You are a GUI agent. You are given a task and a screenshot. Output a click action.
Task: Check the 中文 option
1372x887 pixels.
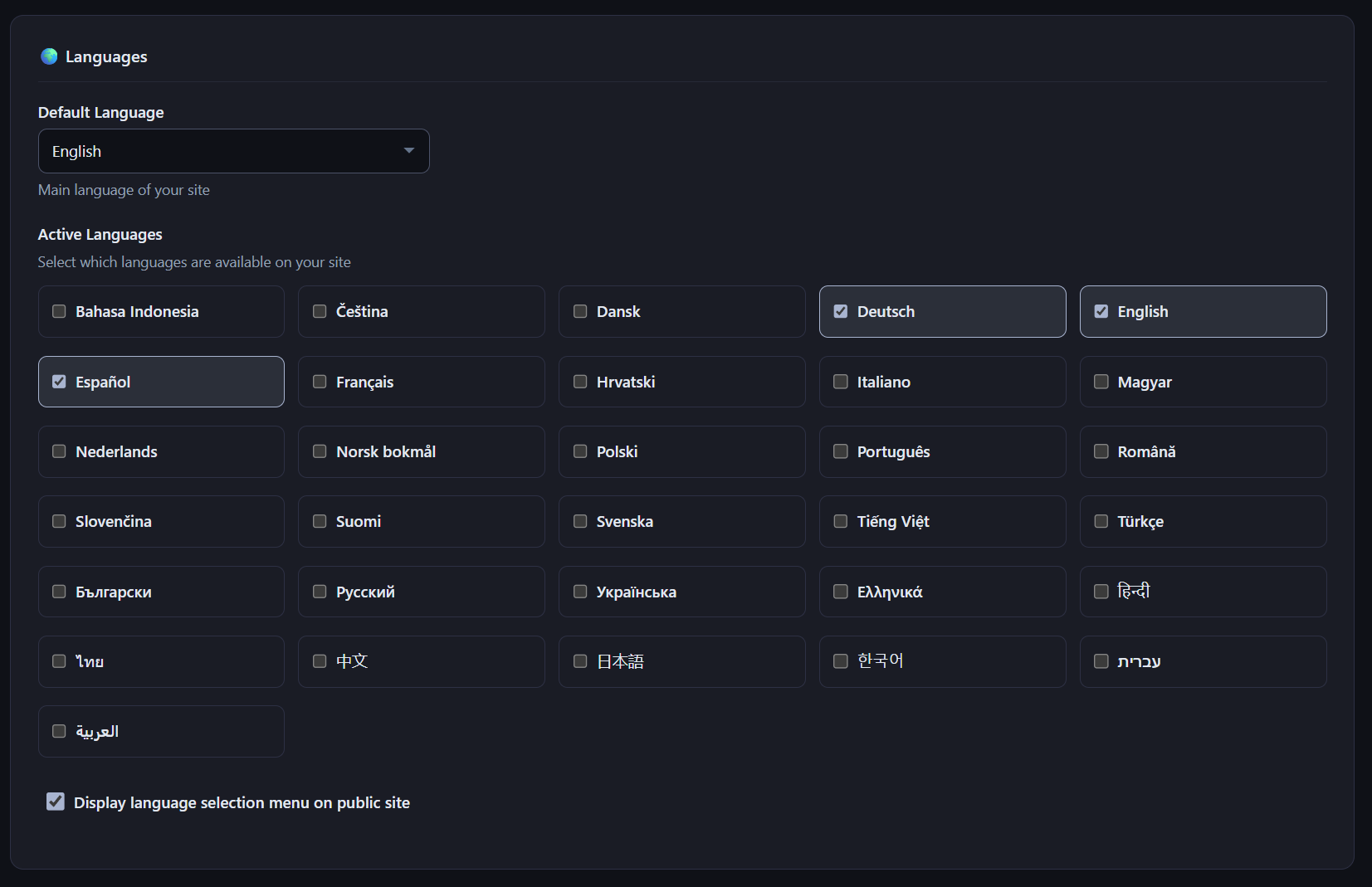point(320,661)
